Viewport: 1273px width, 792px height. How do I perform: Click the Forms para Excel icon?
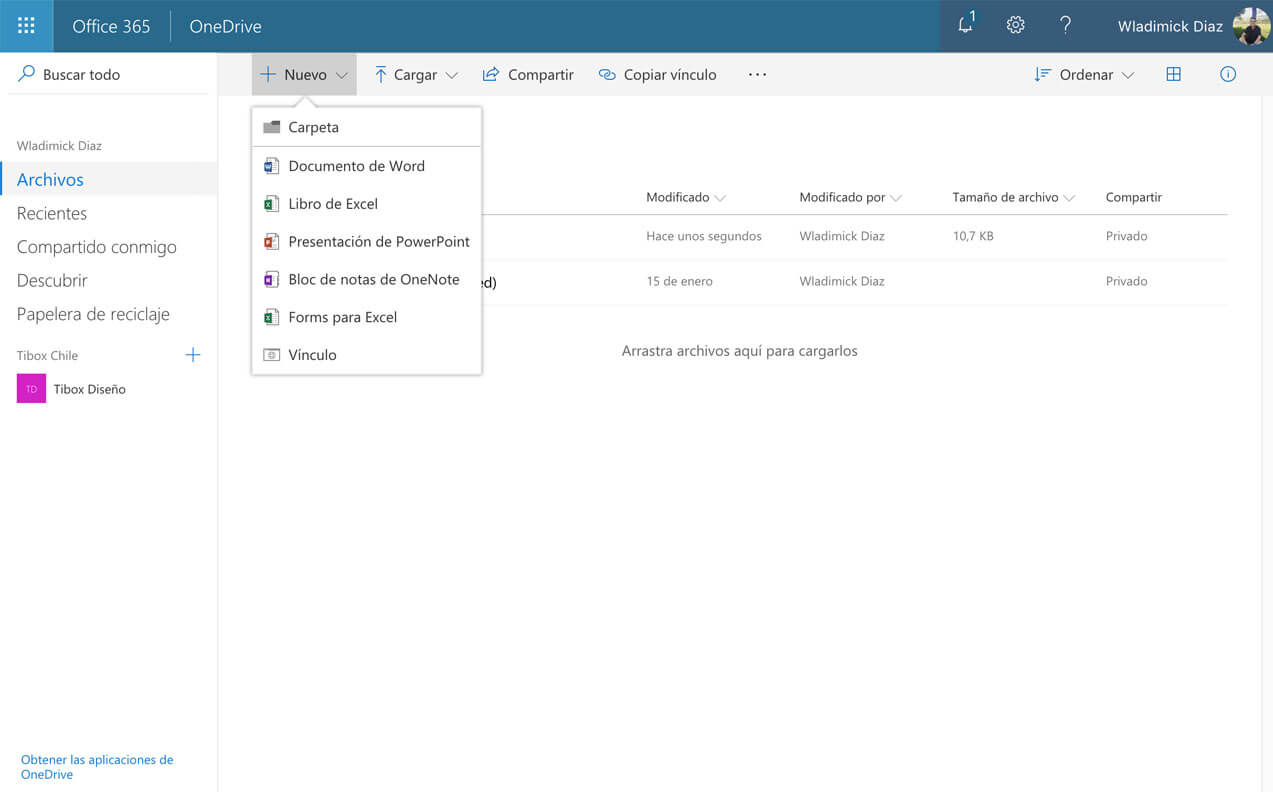point(271,317)
